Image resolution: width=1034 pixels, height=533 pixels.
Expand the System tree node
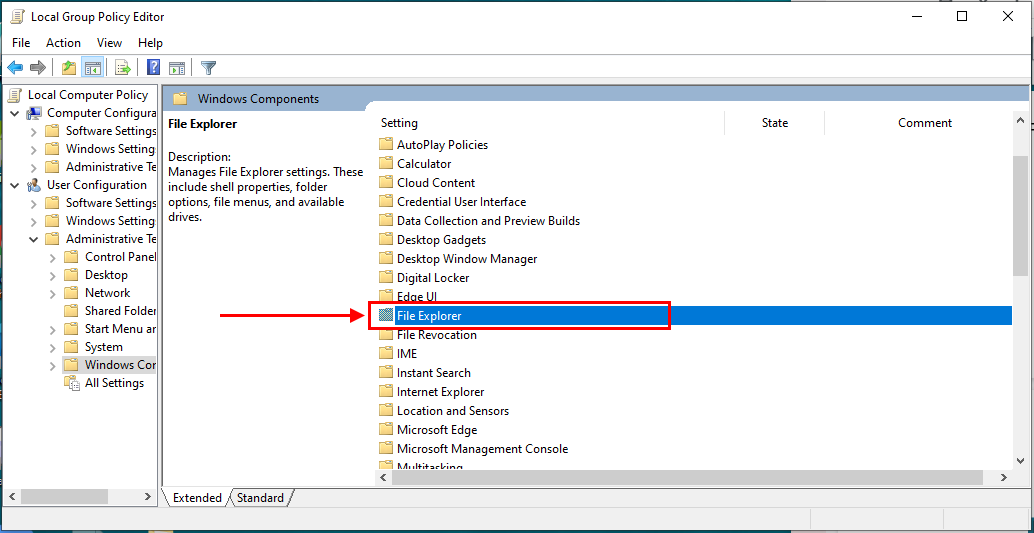[53, 348]
